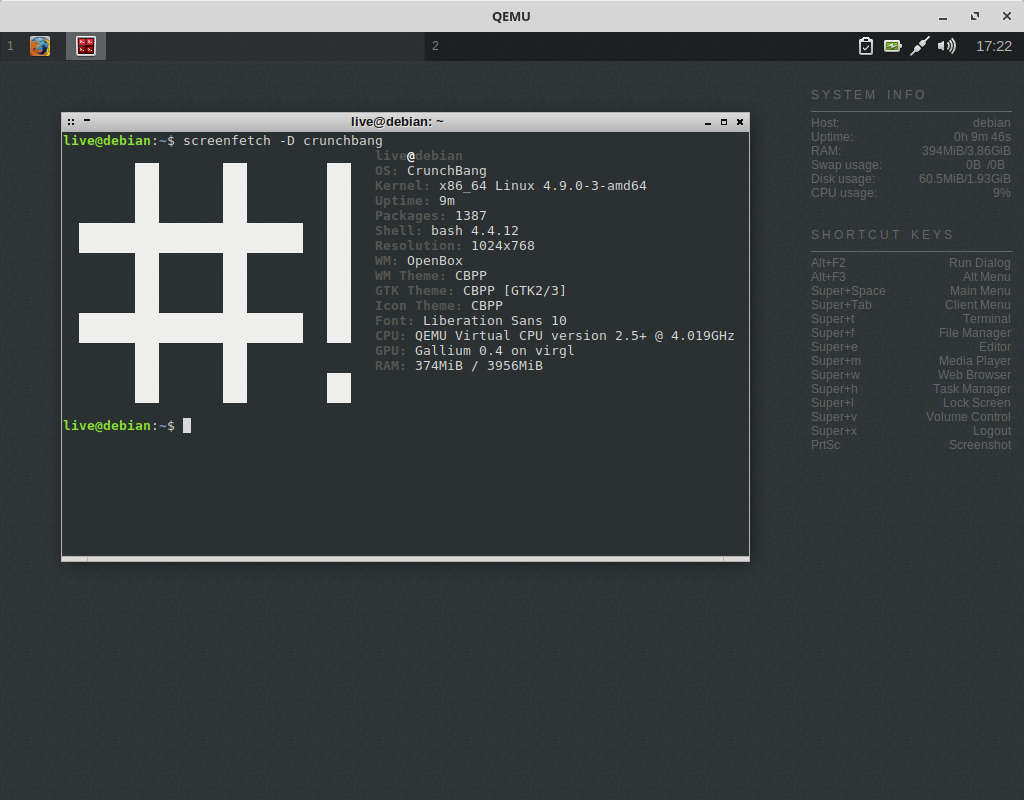The height and width of the screenshot is (800, 1024).
Task: Click the volume speaker tray icon
Action: click(x=946, y=46)
